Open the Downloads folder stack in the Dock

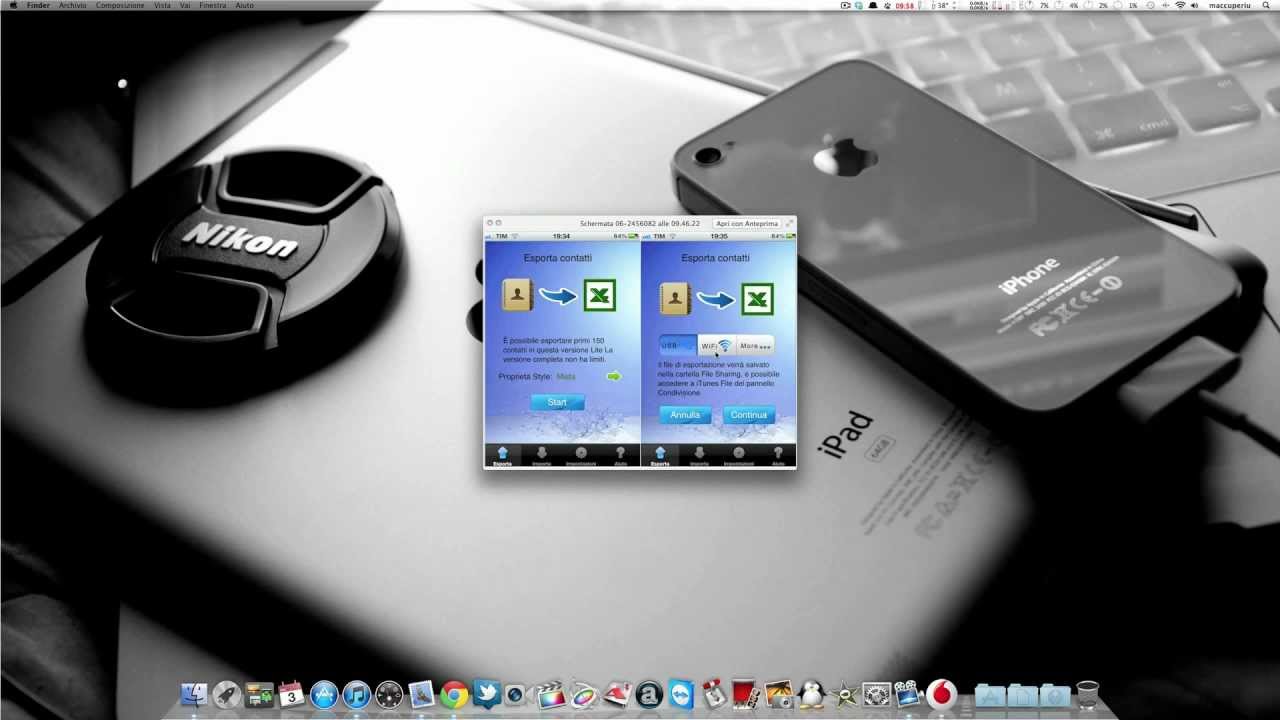(1055, 694)
